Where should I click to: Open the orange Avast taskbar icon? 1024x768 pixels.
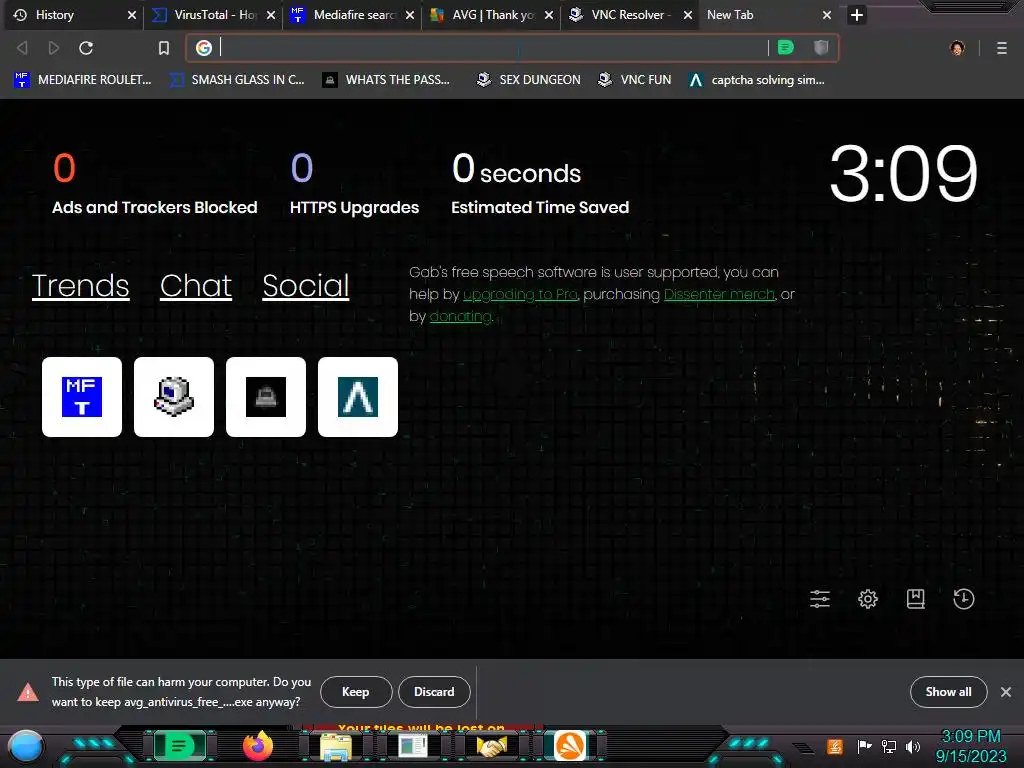click(x=570, y=746)
